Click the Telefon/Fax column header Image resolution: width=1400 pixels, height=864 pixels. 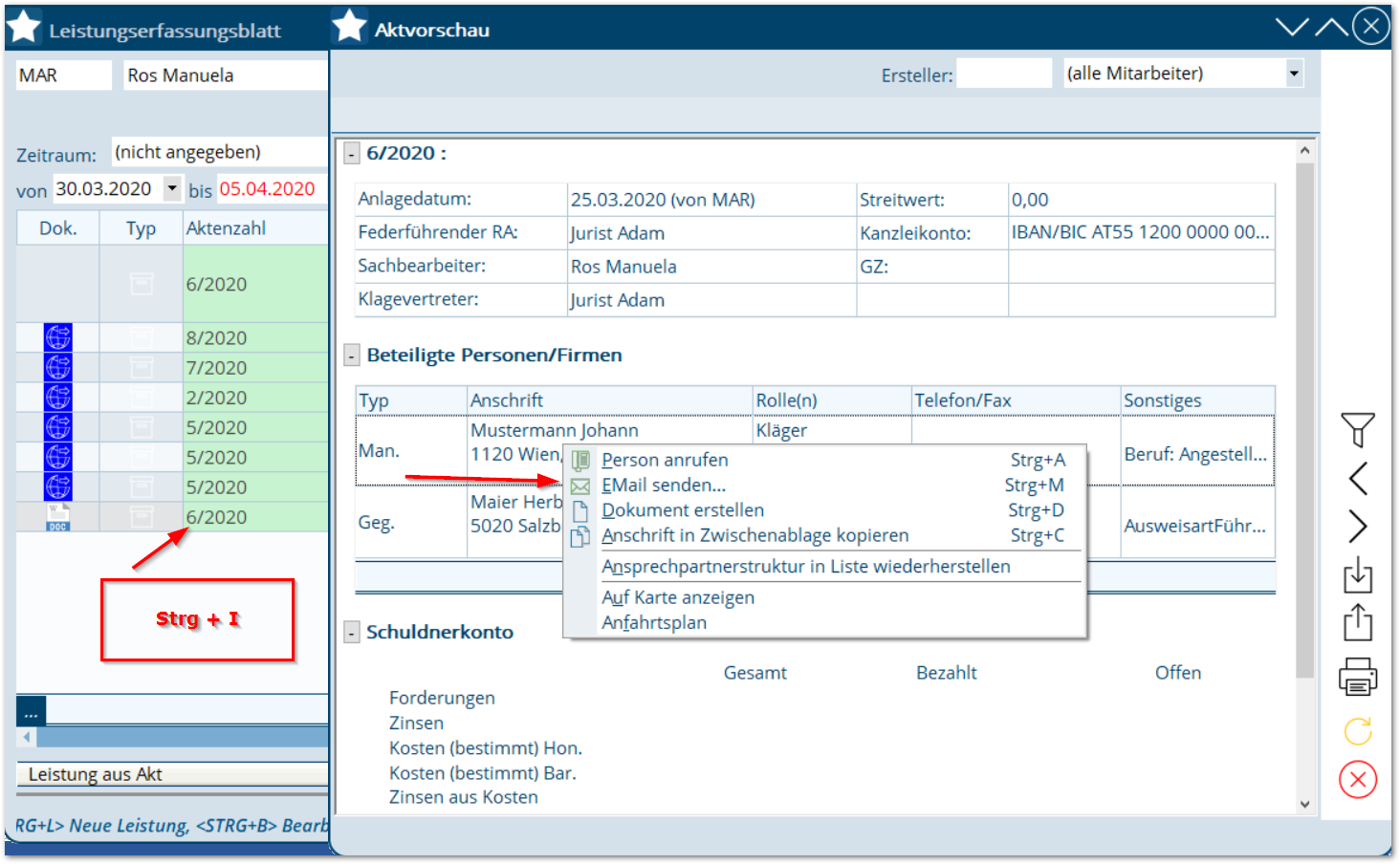click(1016, 400)
